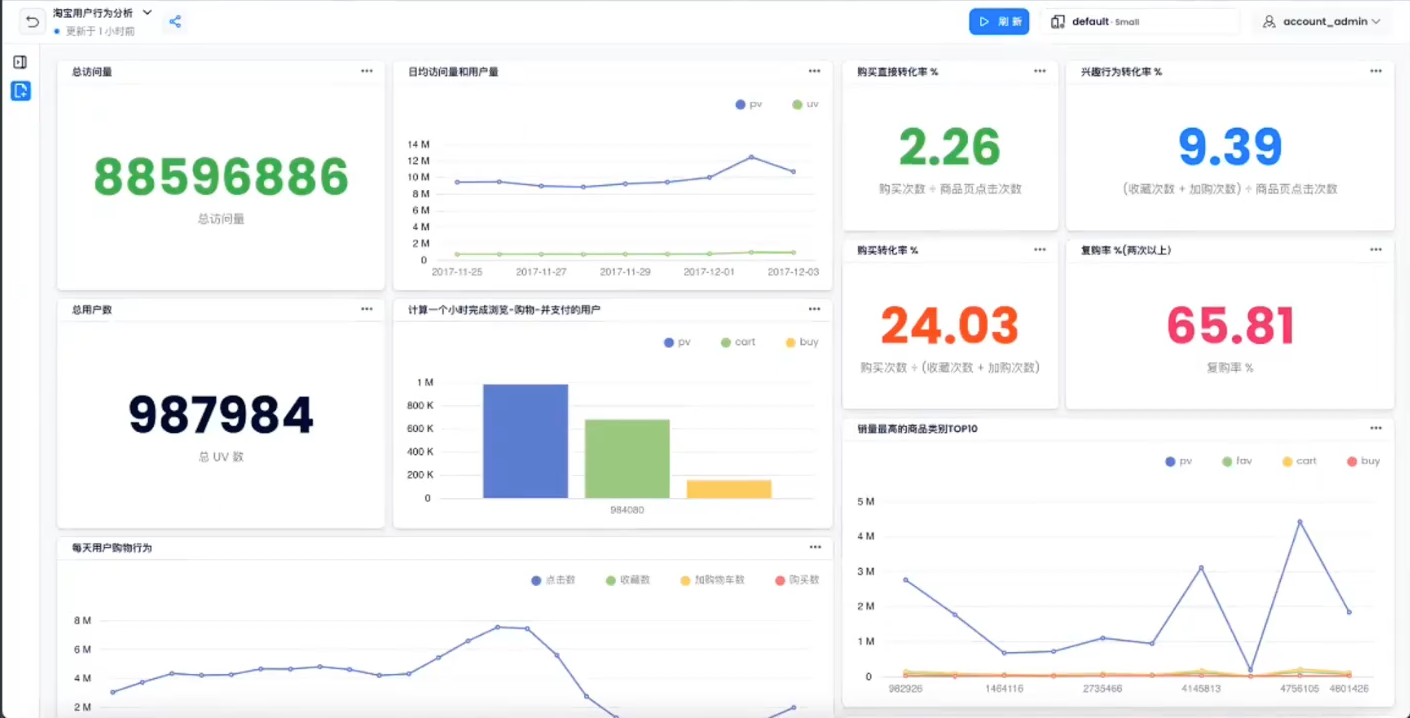
Task: Expand the 淘宝用户行为分析 title dropdown
Action: coord(147,13)
